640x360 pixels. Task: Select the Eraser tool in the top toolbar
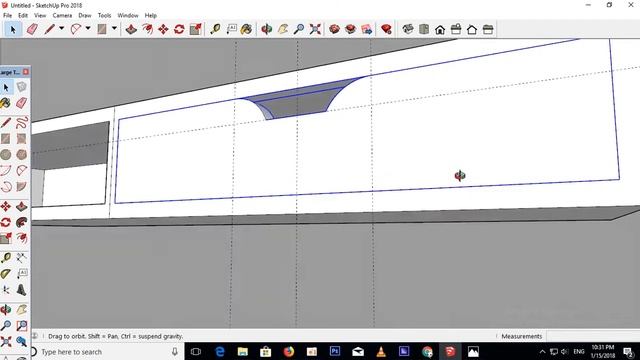click(x=32, y=29)
